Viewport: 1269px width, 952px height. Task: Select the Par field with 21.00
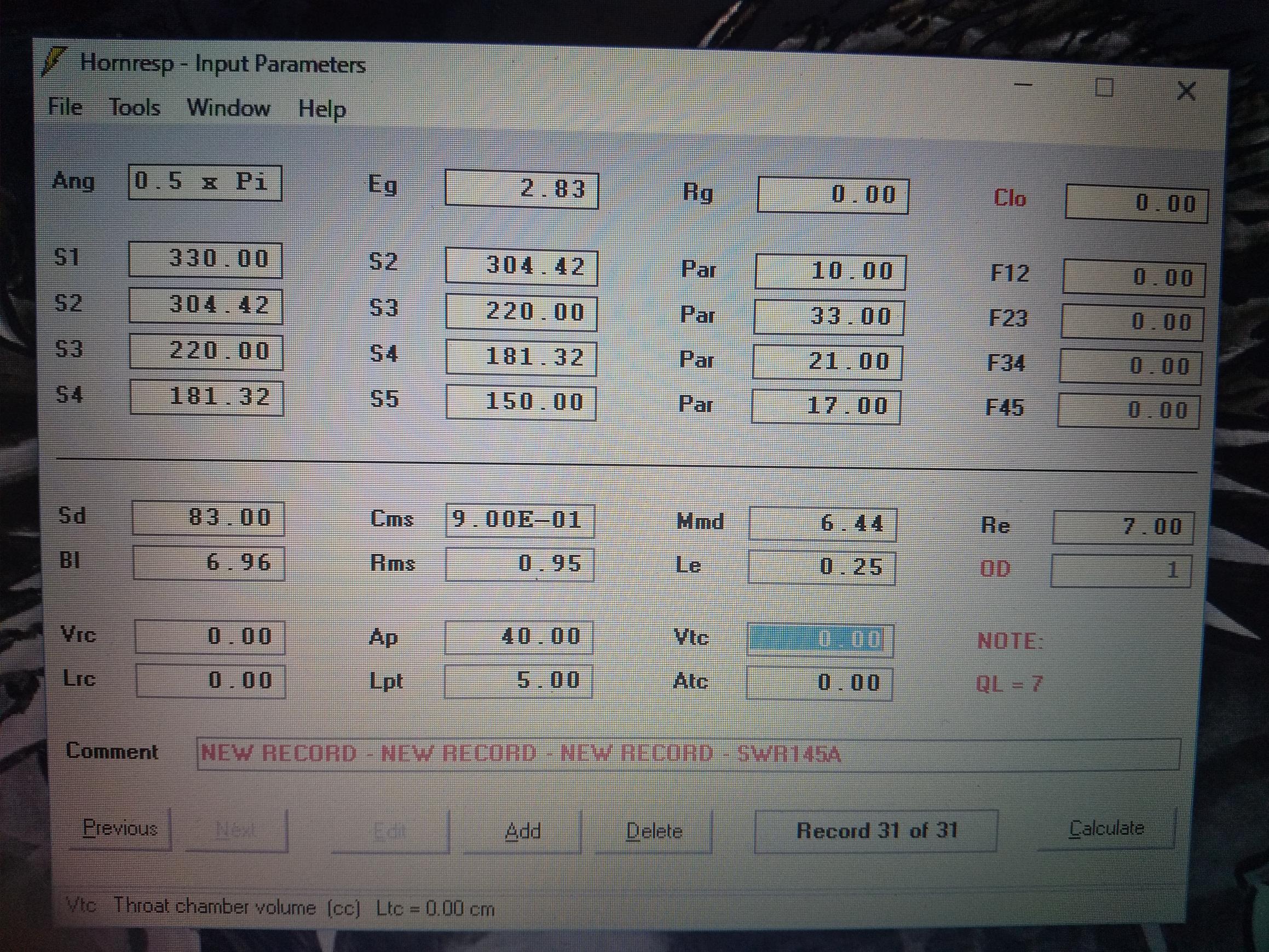(827, 362)
